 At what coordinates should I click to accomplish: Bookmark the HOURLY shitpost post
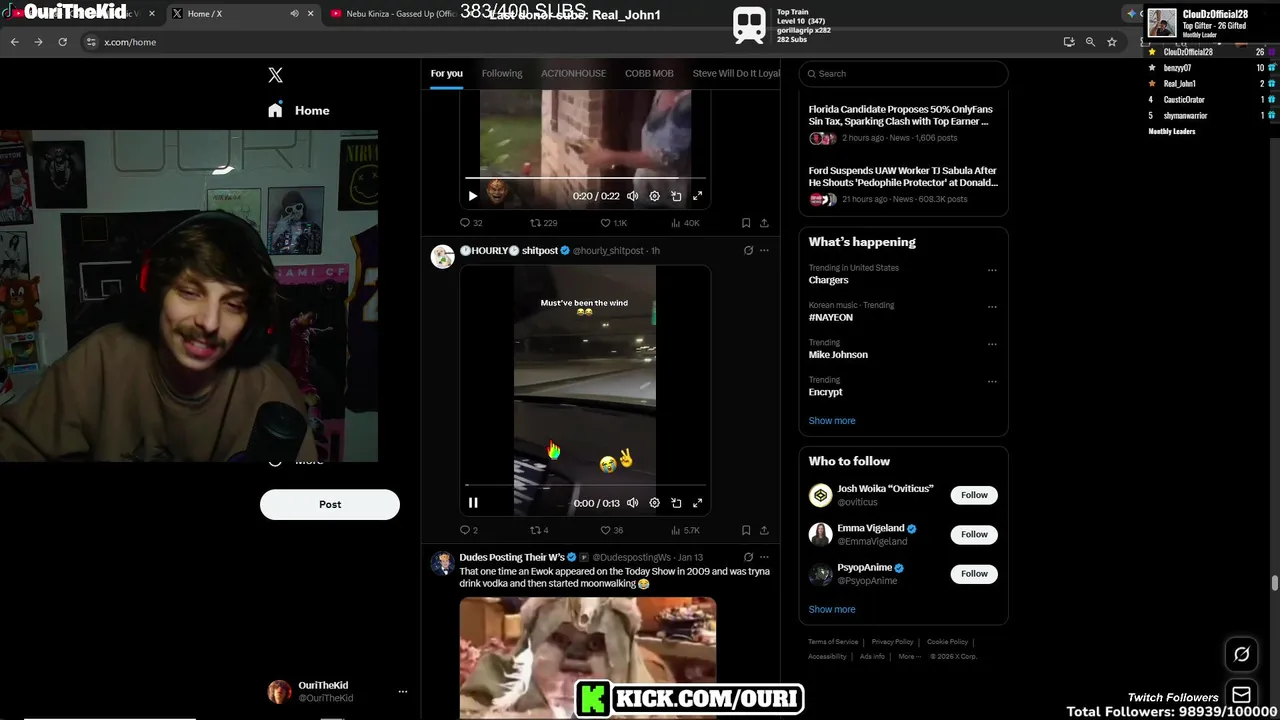746,530
